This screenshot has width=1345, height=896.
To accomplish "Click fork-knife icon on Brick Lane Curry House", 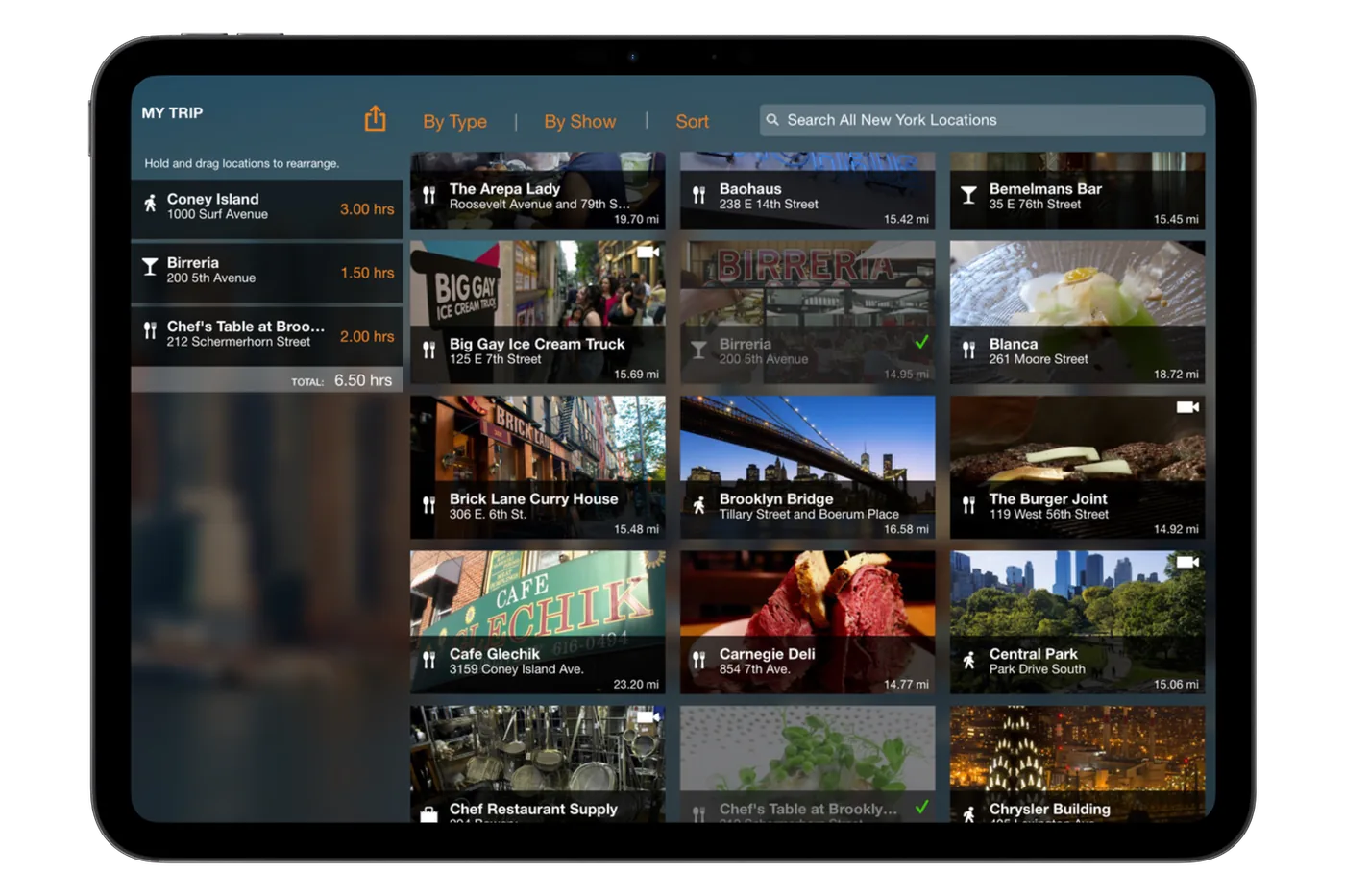I will pyautogui.click(x=428, y=505).
